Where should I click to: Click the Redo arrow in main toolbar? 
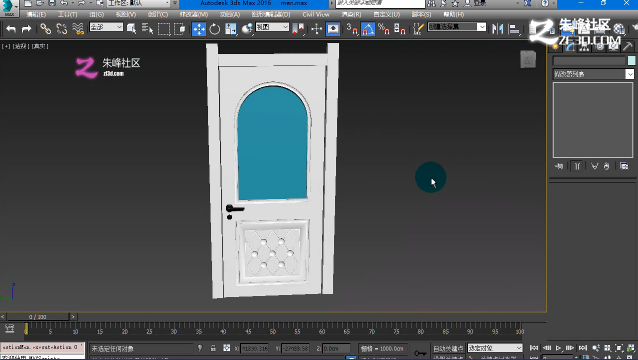26,29
